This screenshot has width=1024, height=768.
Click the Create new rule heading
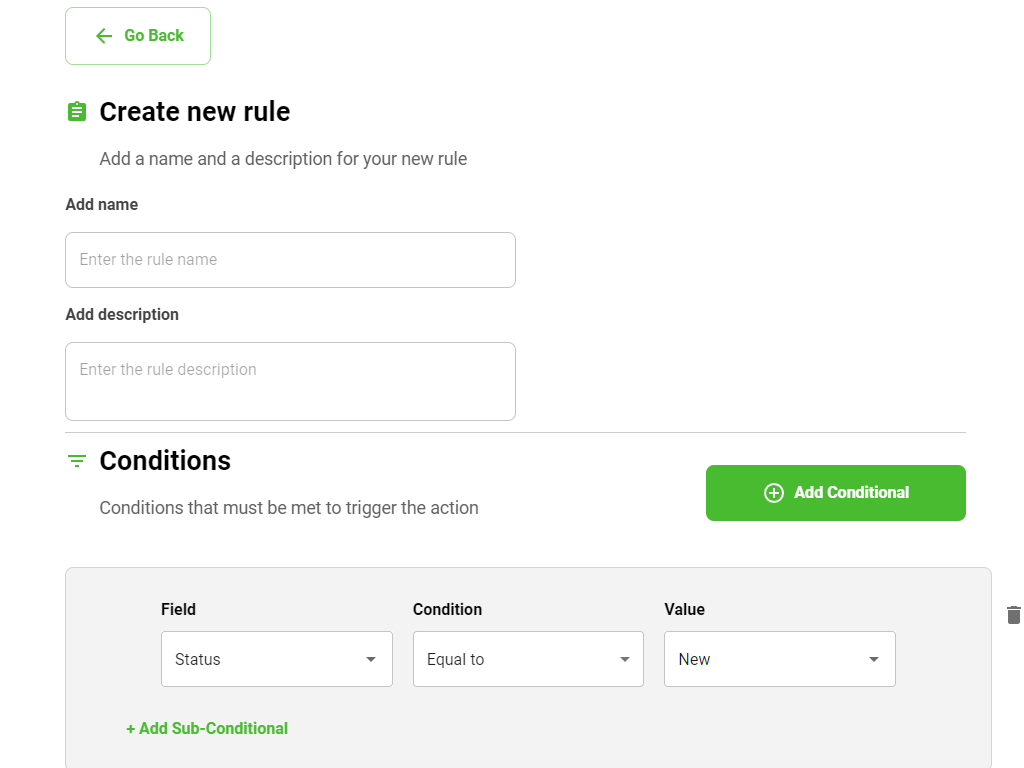click(x=194, y=111)
